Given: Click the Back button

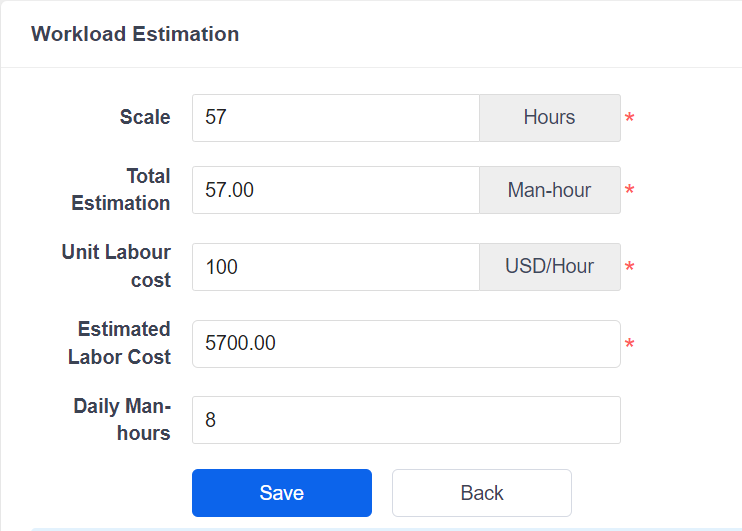Looking at the screenshot, I should [x=481, y=493].
